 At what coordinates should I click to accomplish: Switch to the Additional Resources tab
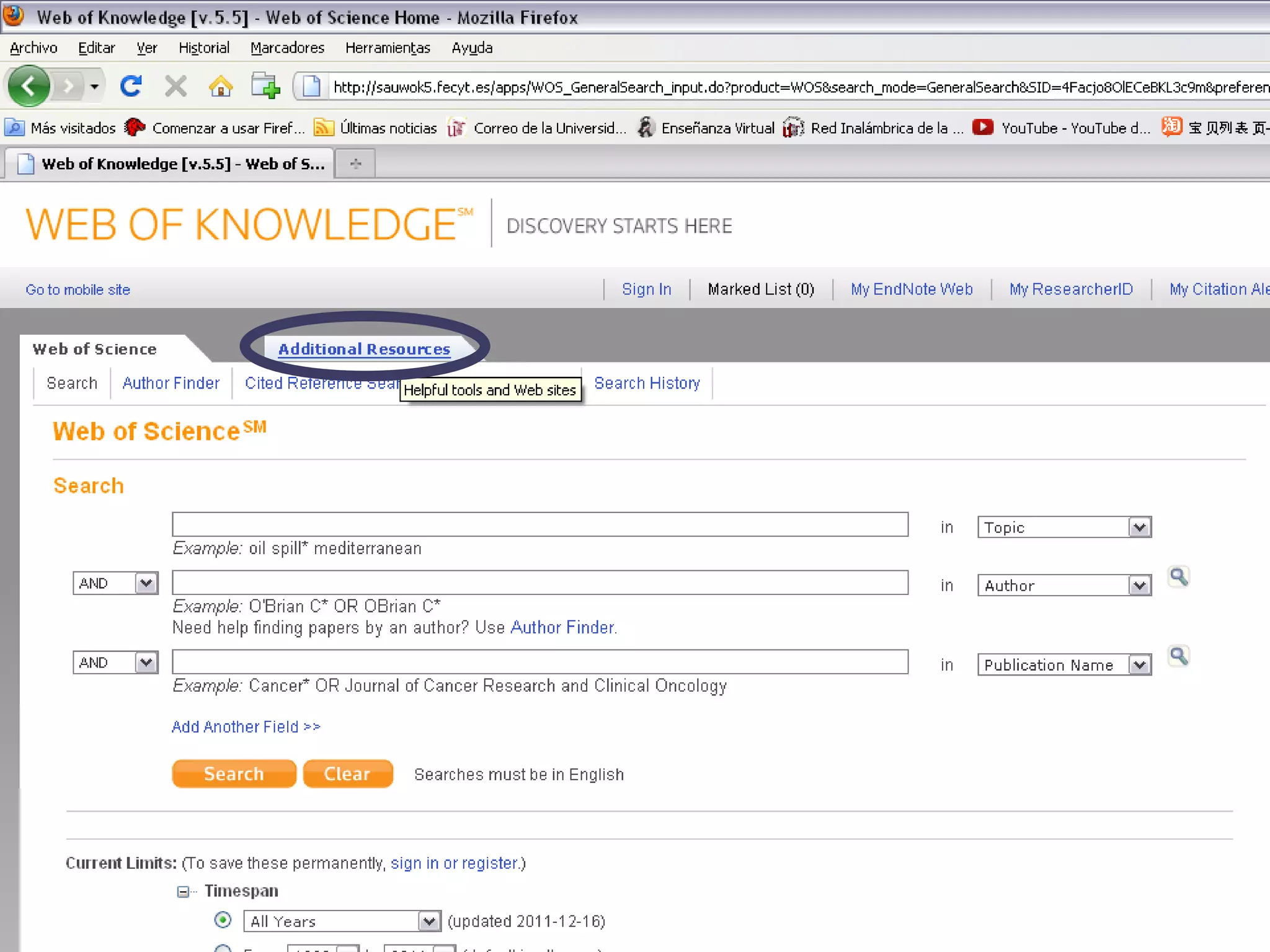(x=364, y=349)
